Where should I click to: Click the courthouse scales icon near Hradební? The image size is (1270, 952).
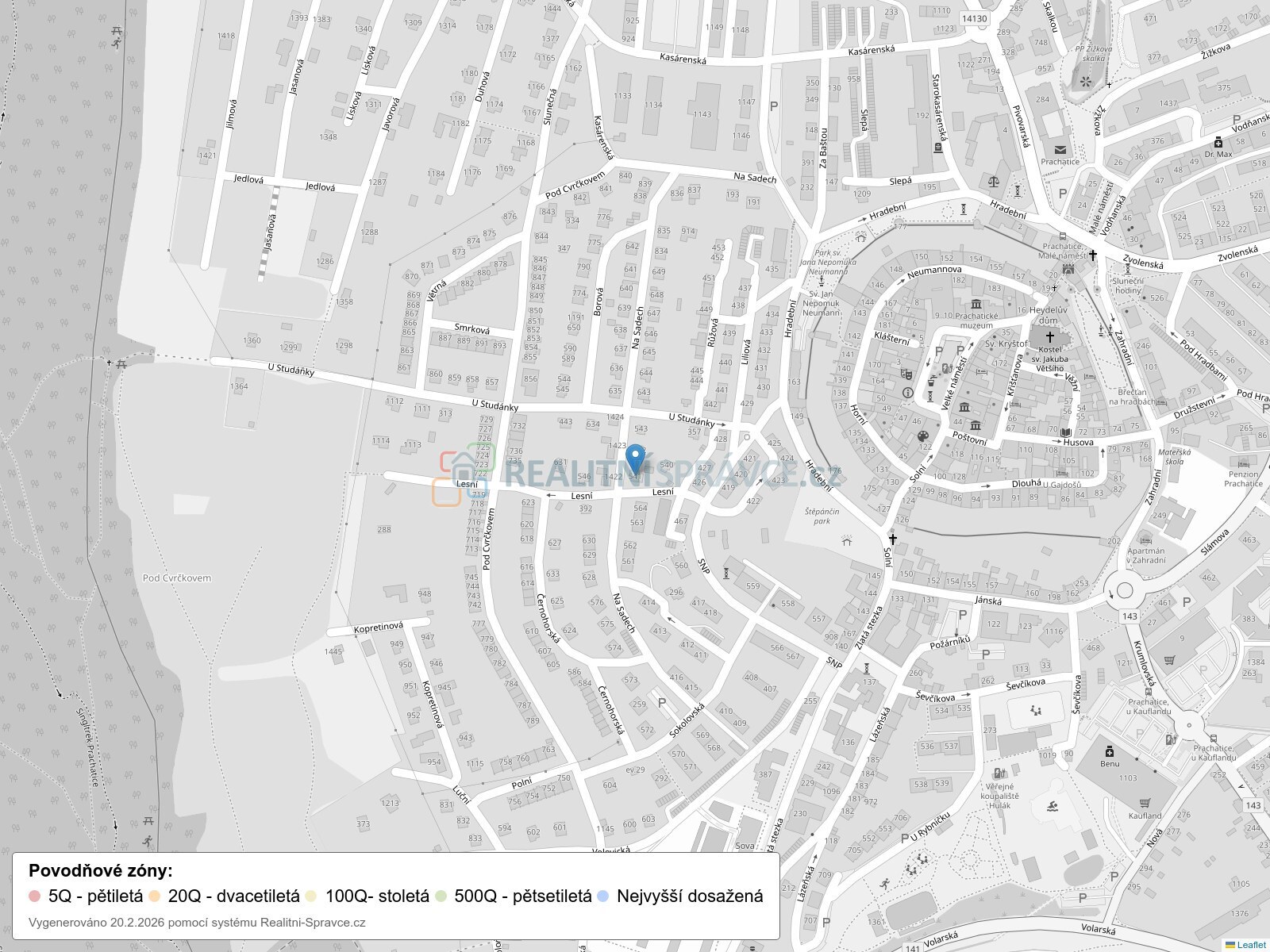click(993, 181)
